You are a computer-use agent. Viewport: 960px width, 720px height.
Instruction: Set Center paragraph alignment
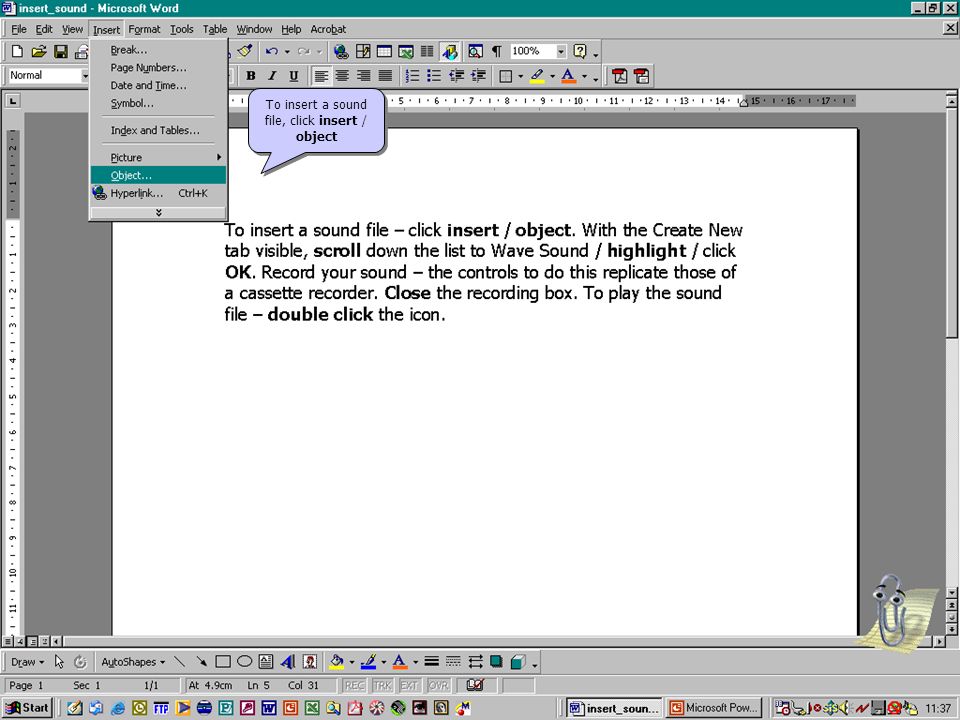click(342, 76)
